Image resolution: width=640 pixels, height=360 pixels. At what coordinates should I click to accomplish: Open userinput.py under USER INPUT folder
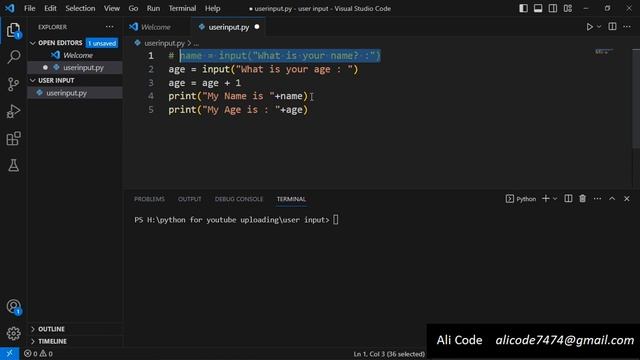(x=75, y=93)
